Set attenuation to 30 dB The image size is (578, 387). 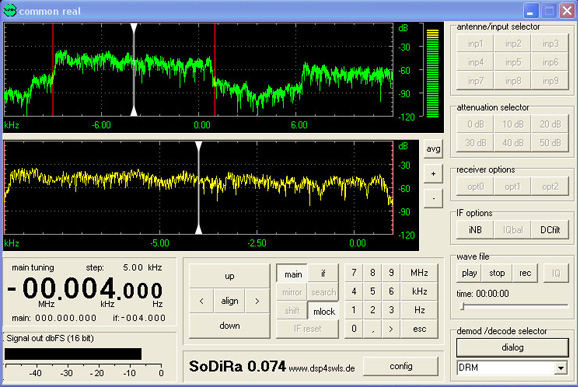pos(475,143)
